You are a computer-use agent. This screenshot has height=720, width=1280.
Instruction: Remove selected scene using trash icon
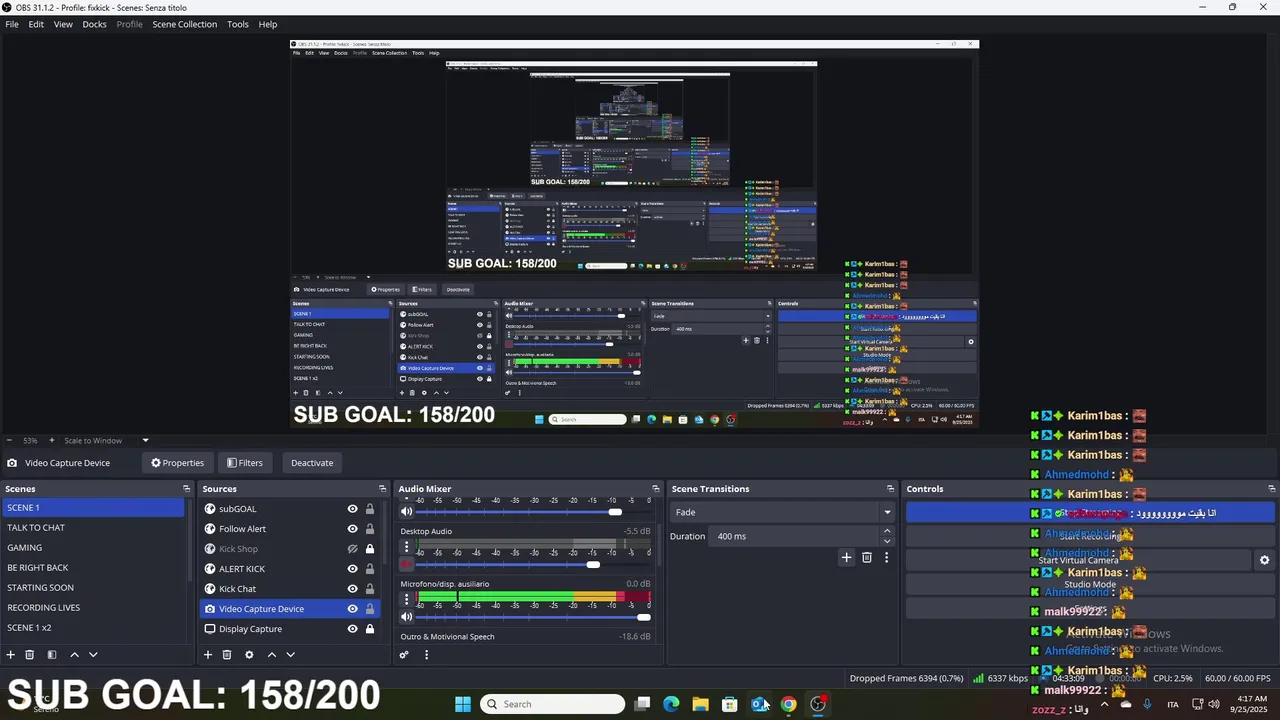coord(30,655)
